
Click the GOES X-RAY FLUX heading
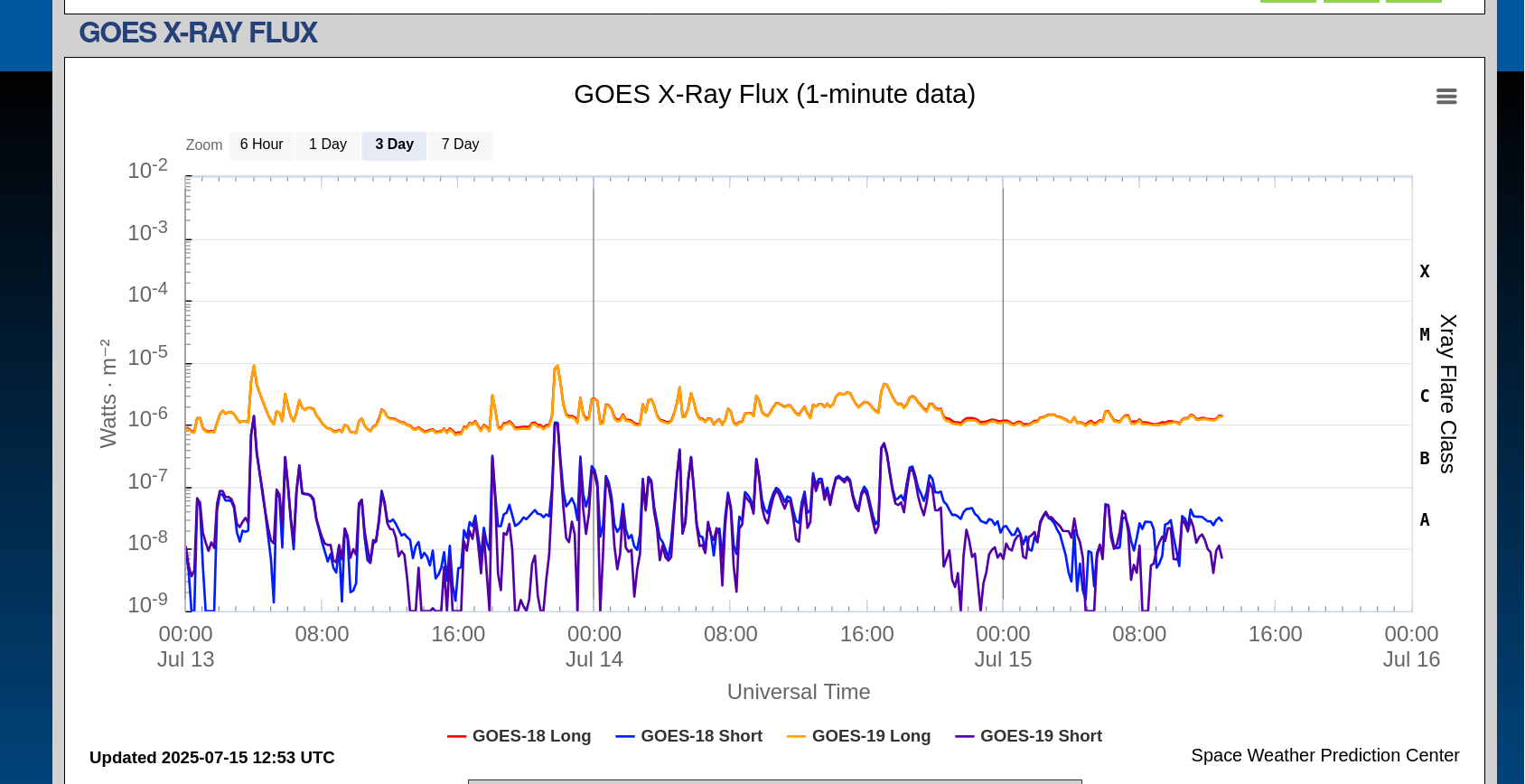[x=198, y=33]
